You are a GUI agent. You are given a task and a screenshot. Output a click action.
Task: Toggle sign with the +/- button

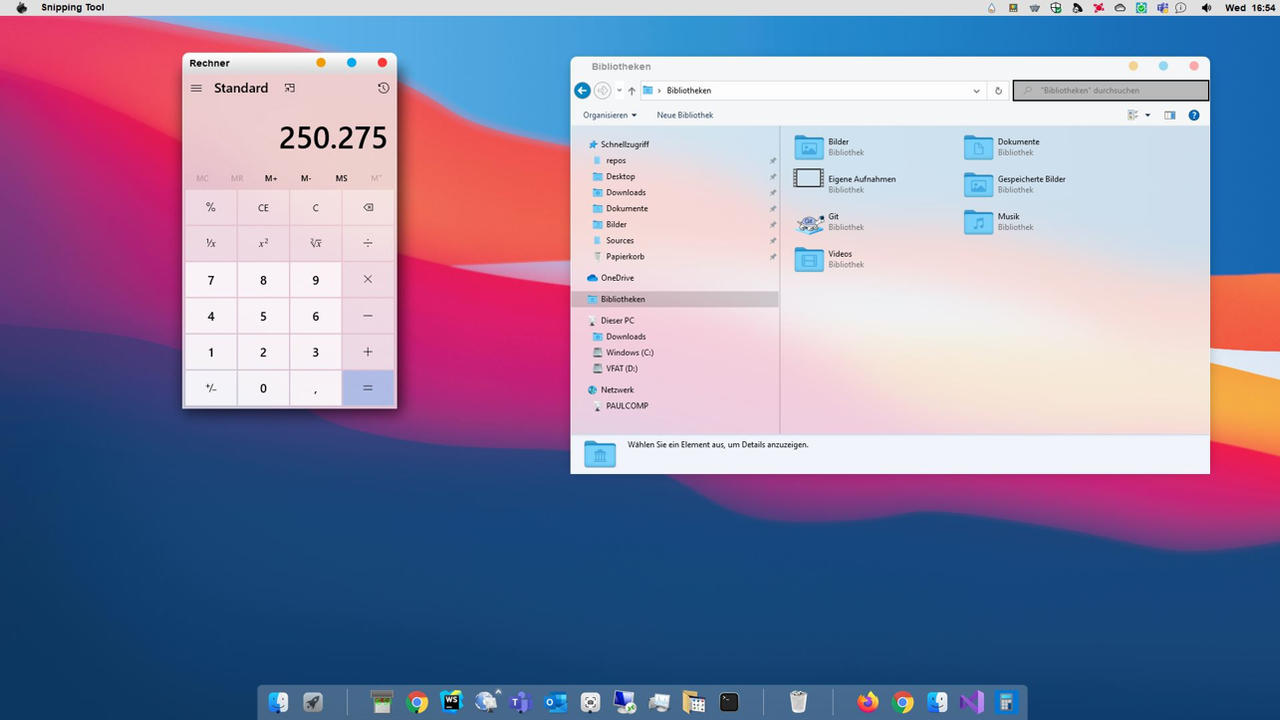tap(211, 388)
